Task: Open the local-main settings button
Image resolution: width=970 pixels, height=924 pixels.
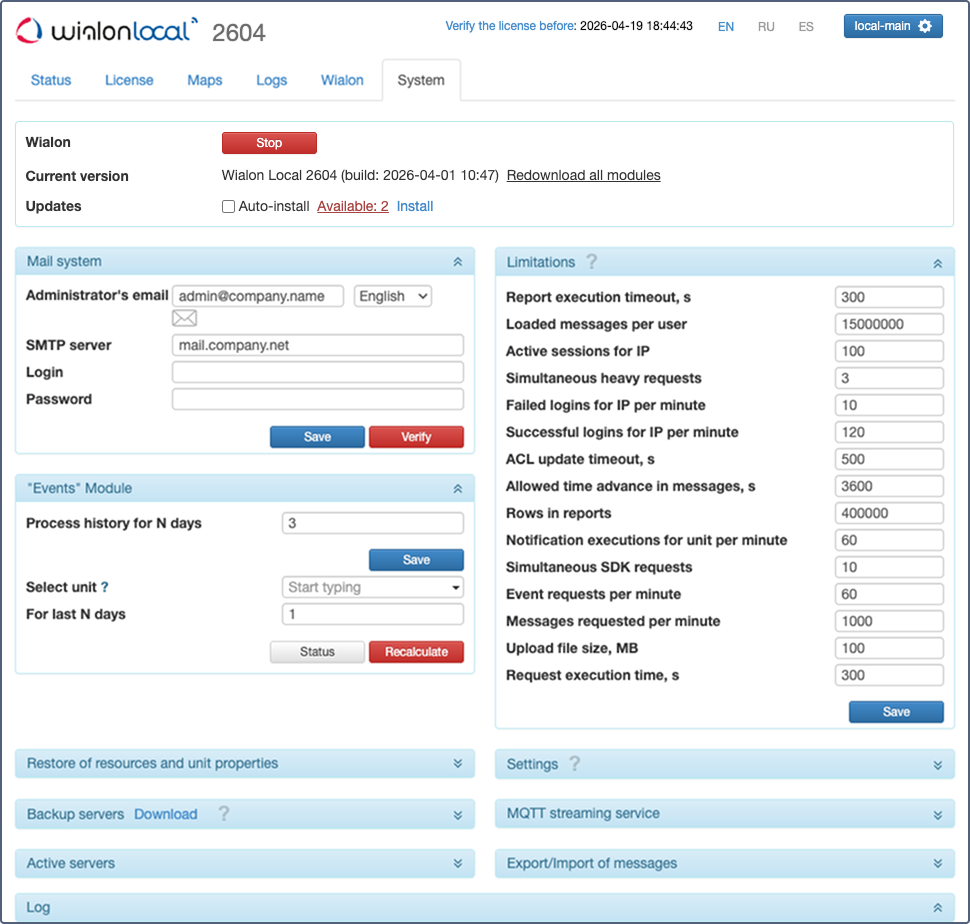Action: click(892, 26)
